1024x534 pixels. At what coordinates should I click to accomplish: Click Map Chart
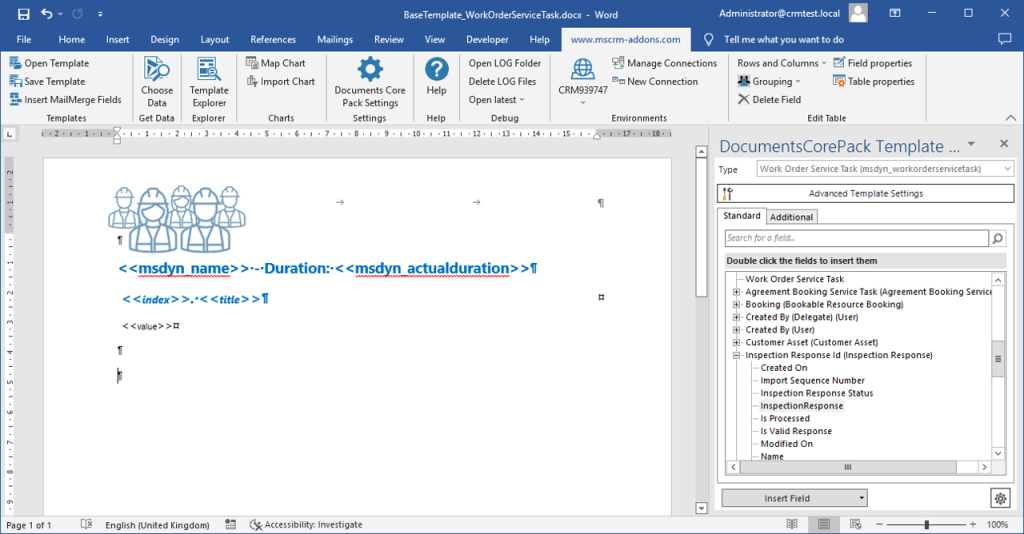click(x=276, y=63)
